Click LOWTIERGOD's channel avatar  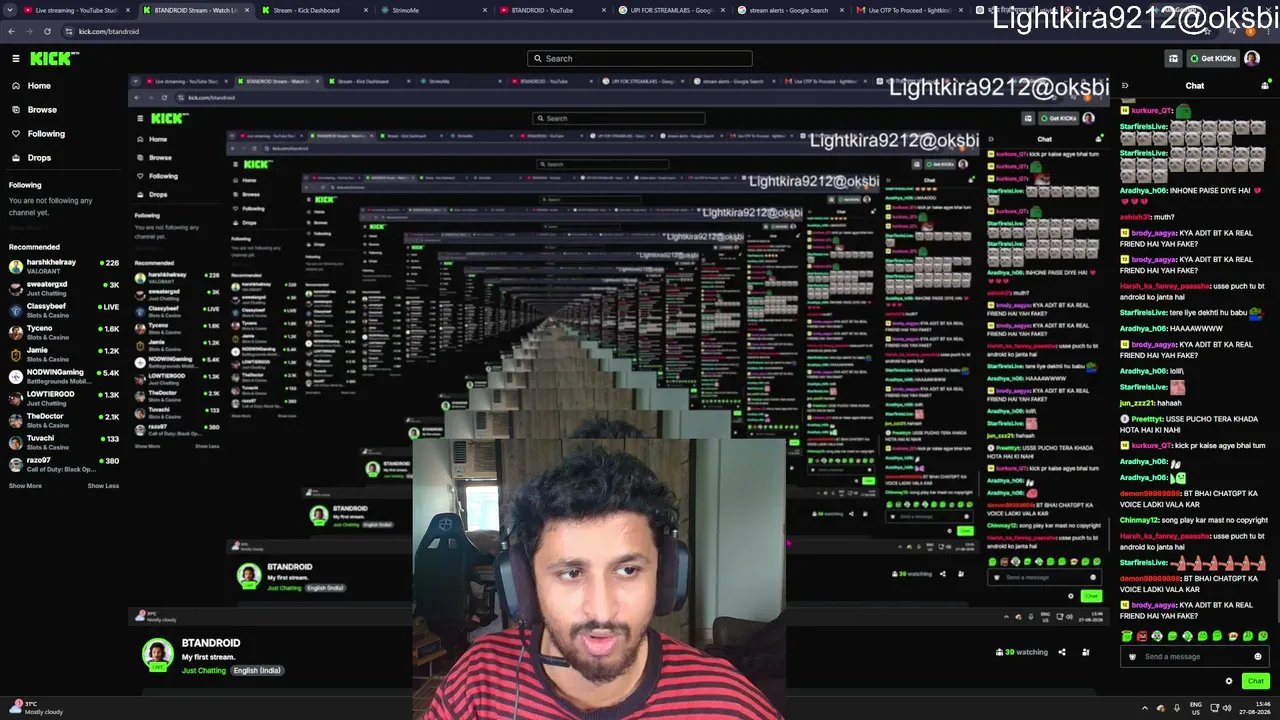16,398
